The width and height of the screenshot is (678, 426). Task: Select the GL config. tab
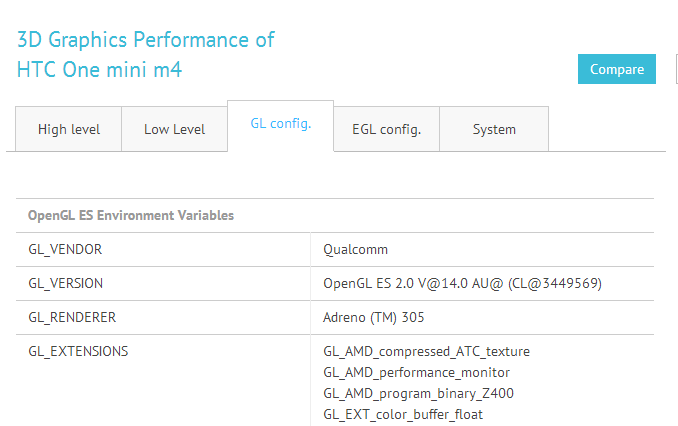[x=281, y=124]
